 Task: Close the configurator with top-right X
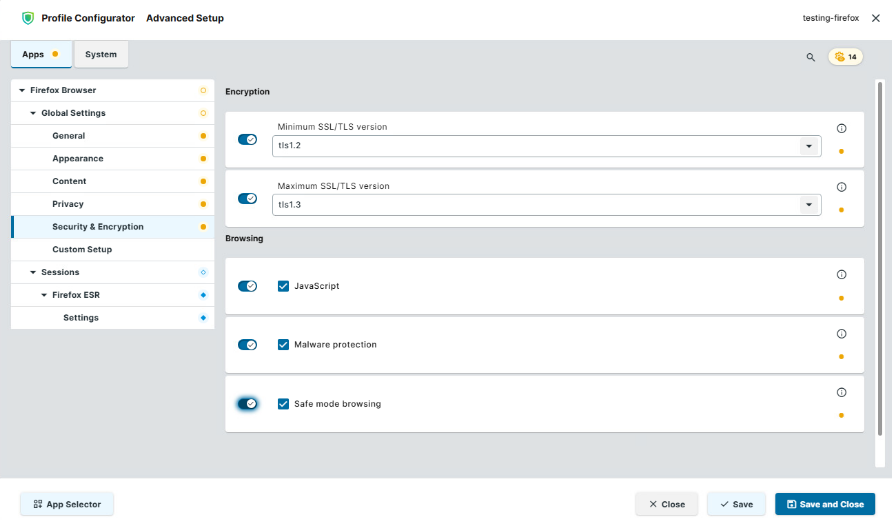click(876, 18)
